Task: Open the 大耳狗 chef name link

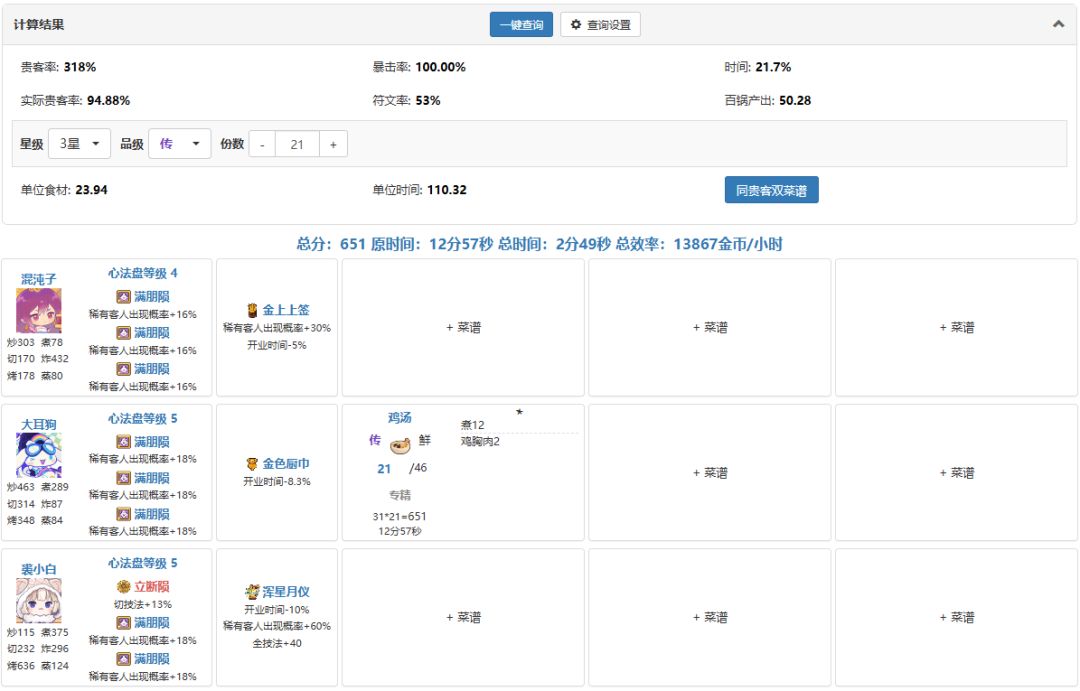Action: pos(39,424)
